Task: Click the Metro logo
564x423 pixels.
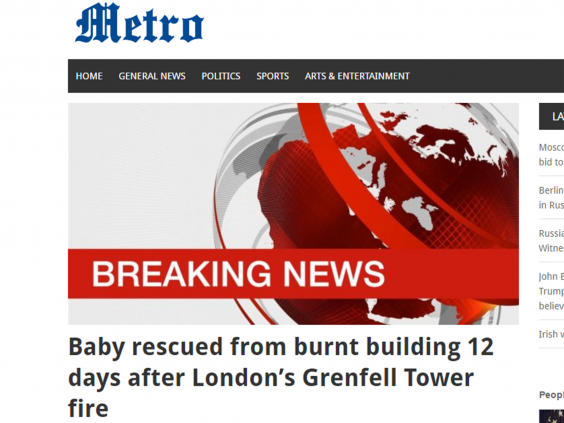Action: pyautogui.click(x=140, y=23)
